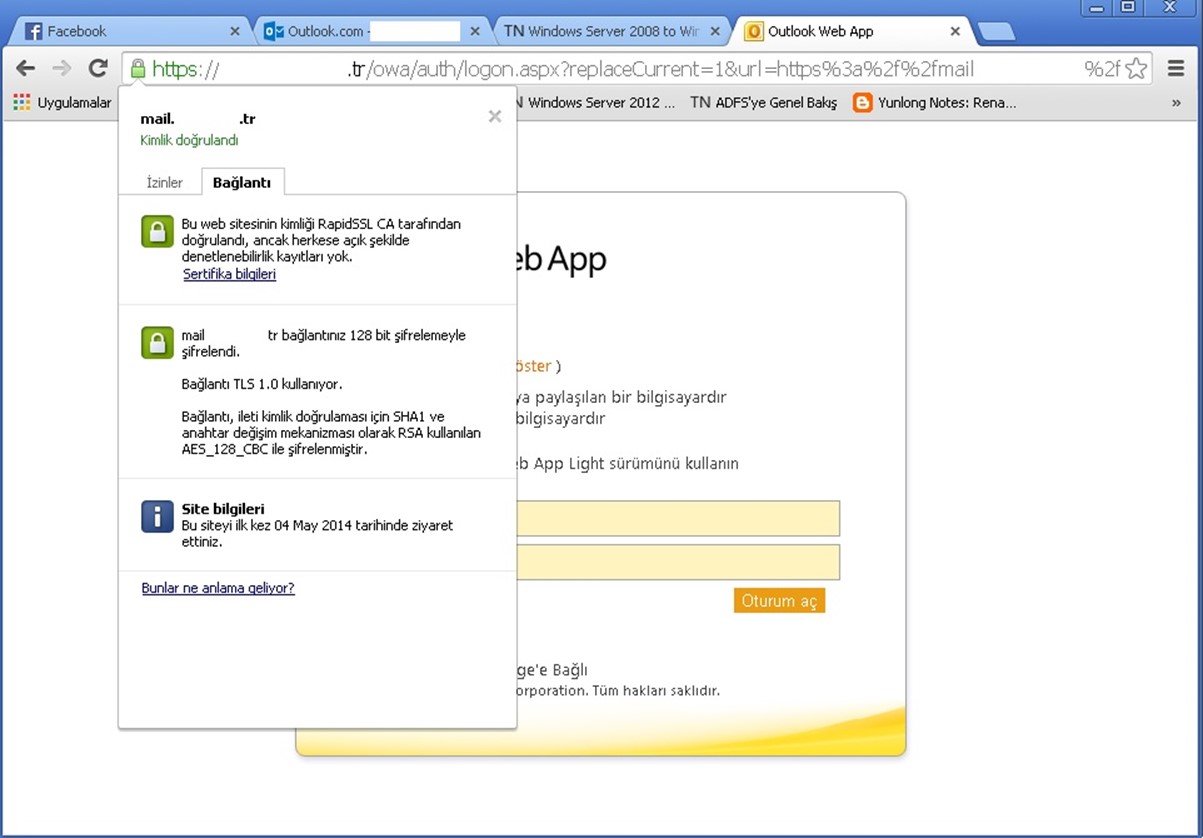
Task: Open the ADFS'ye Genel Bakış bookmark
Action: pyautogui.click(x=763, y=102)
